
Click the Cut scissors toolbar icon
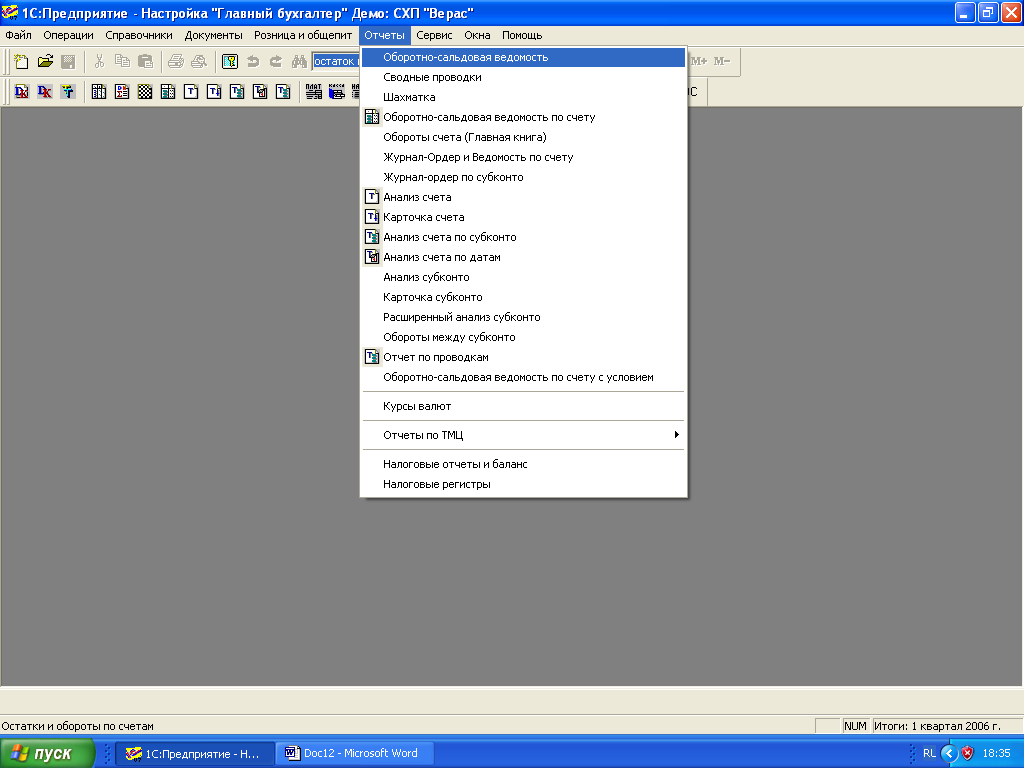[99, 61]
